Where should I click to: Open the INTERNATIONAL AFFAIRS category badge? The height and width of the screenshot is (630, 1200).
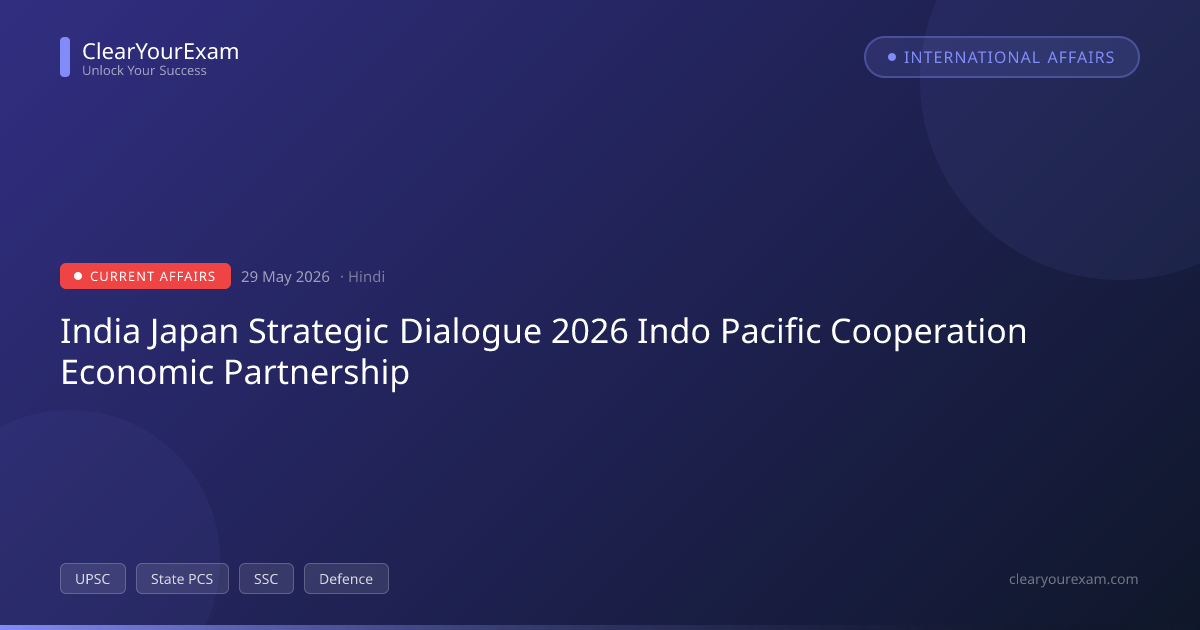1002,57
